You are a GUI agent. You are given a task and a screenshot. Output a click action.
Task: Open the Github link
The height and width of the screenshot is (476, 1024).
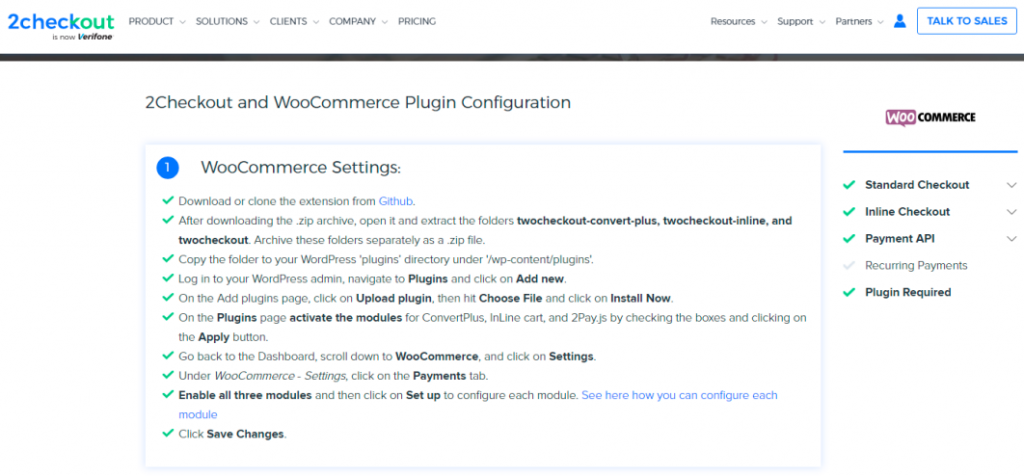coord(395,201)
